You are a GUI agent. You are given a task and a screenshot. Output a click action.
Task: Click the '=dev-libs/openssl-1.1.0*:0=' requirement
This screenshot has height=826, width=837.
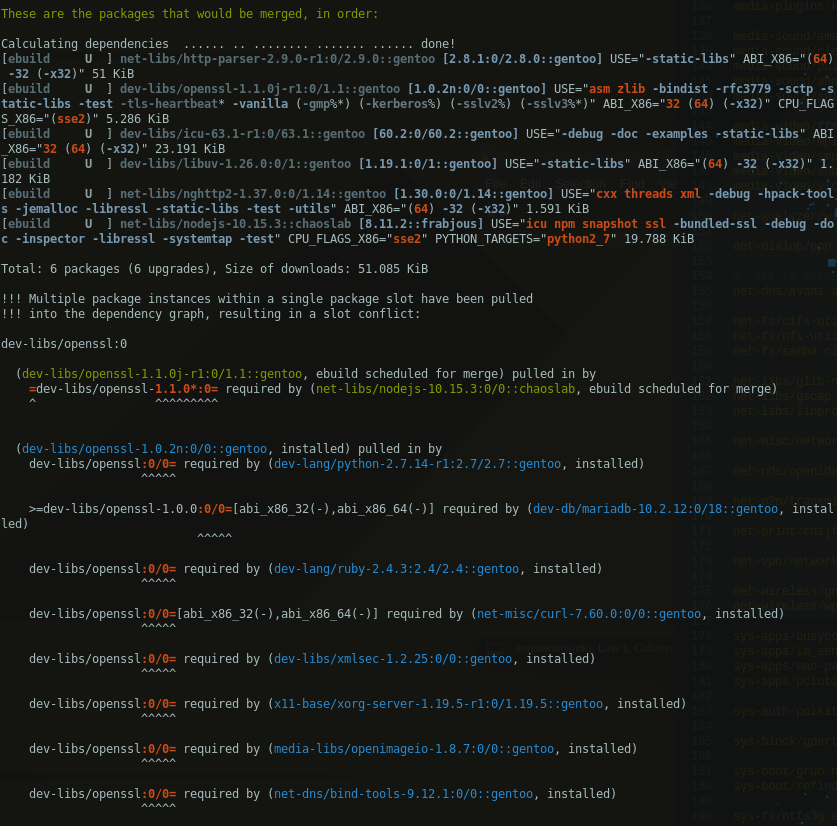pyautogui.click(x=123, y=387)
